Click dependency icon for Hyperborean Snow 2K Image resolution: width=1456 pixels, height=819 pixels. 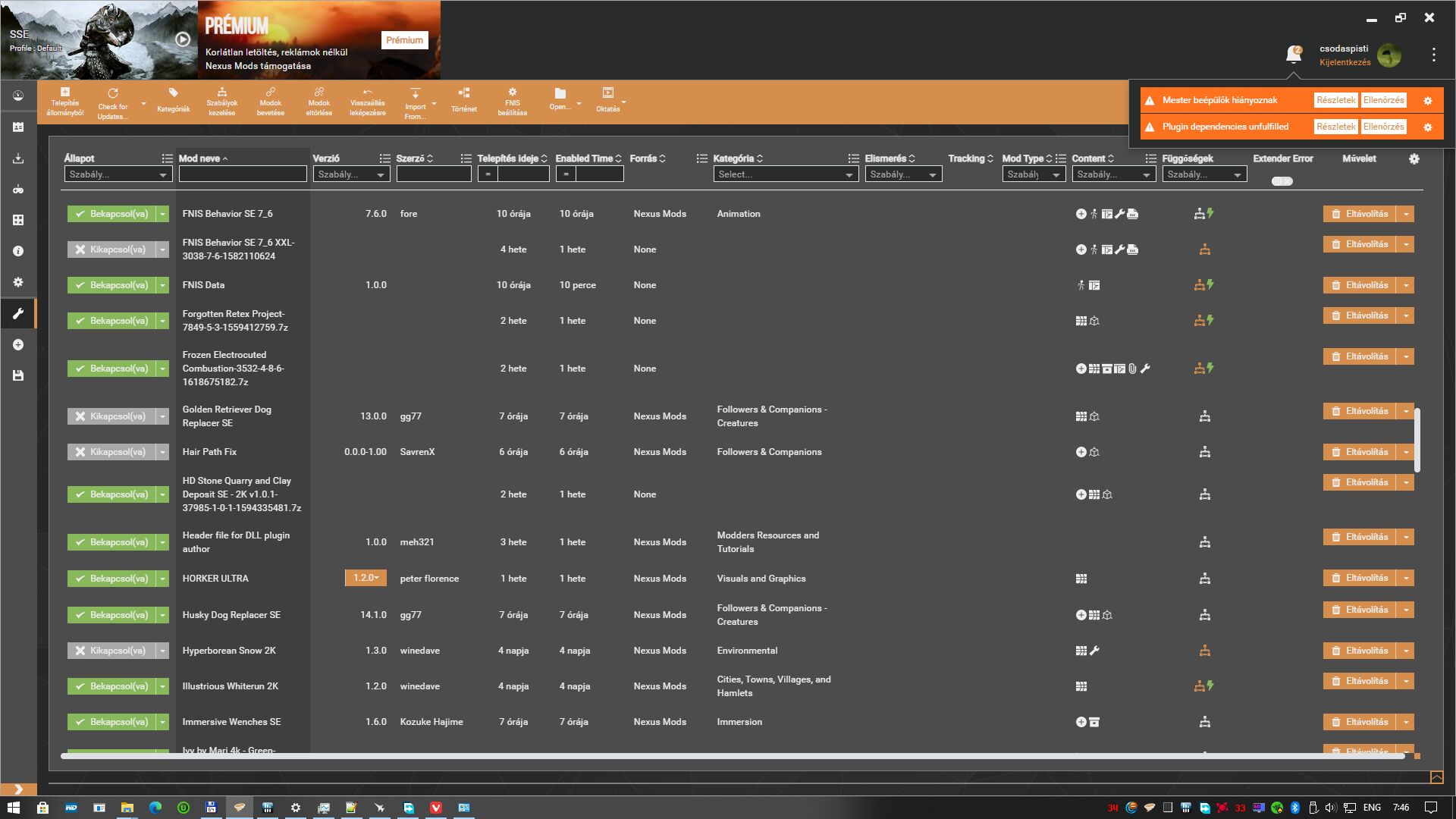click(1204, 651)
